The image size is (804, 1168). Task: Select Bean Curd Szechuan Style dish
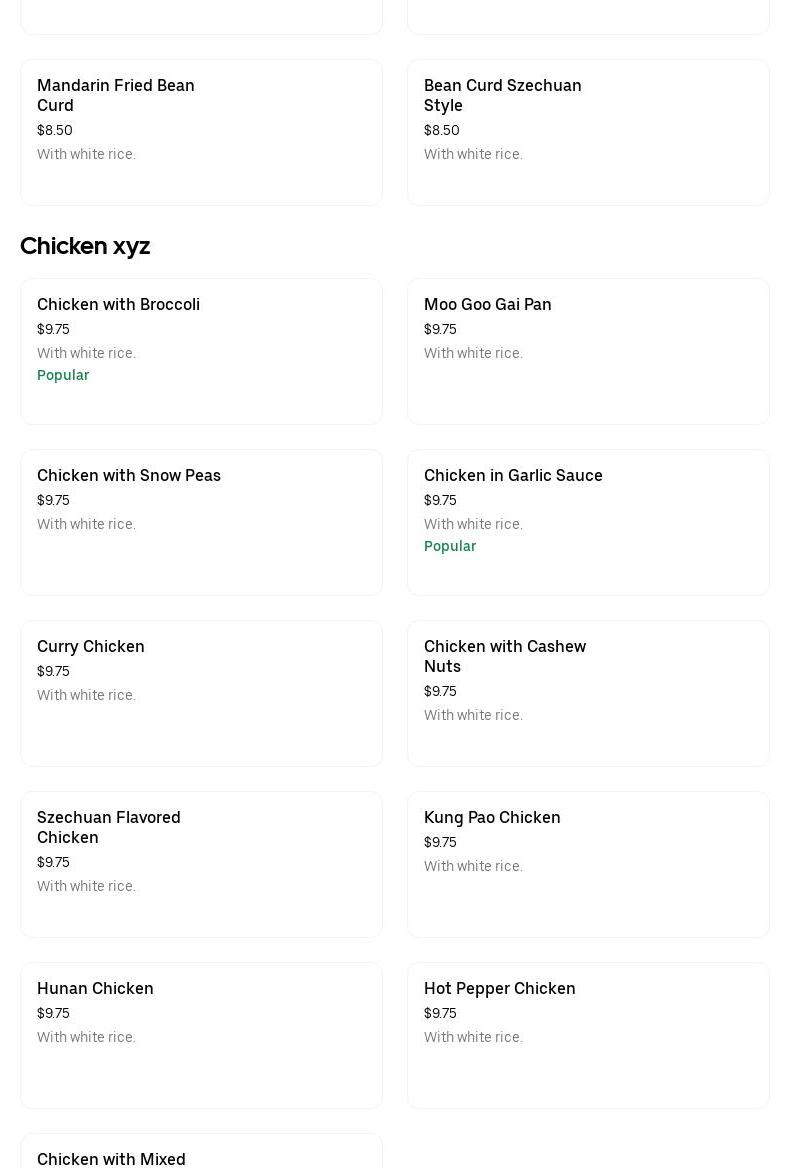pos(588,132)
